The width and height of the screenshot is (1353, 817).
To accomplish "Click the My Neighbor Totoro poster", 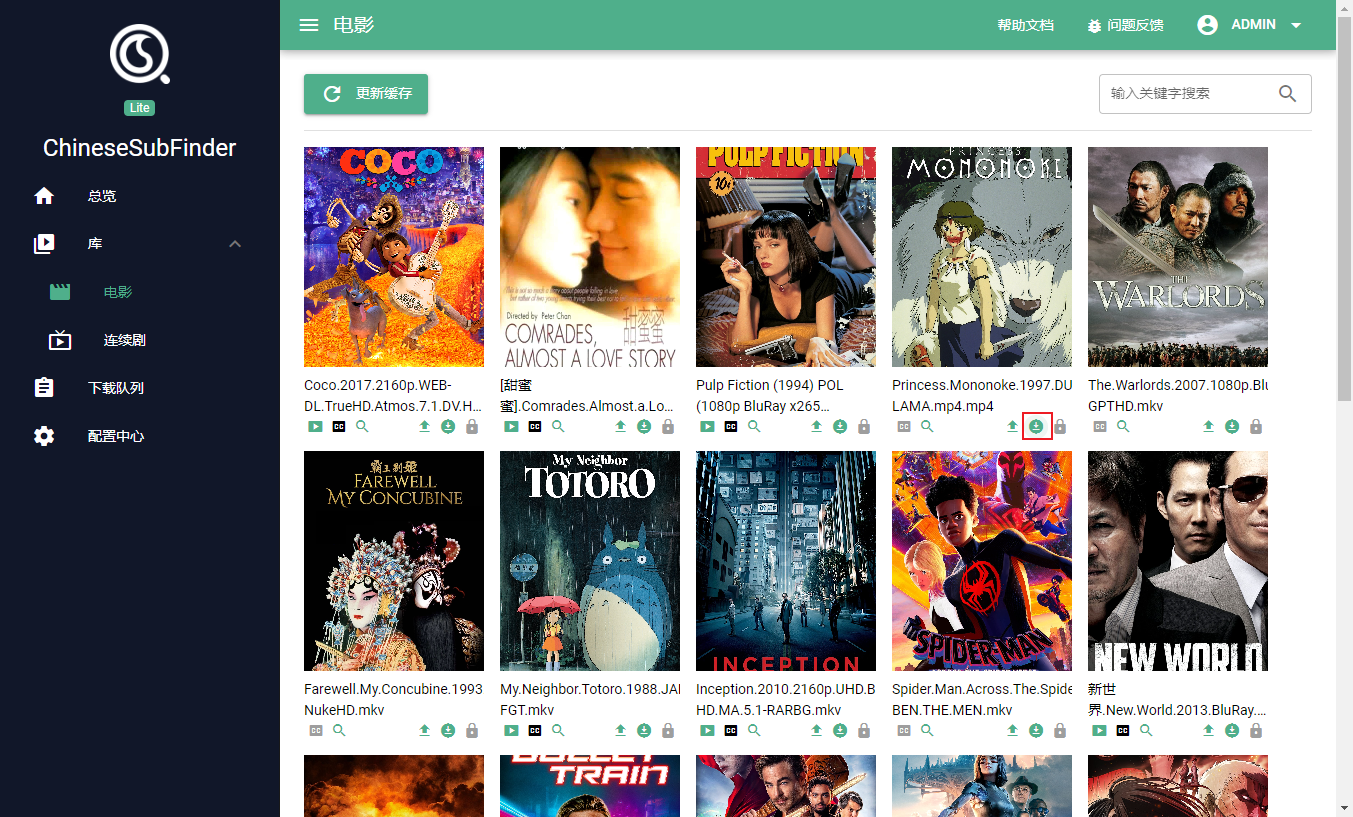I will [x=590, y=561].
